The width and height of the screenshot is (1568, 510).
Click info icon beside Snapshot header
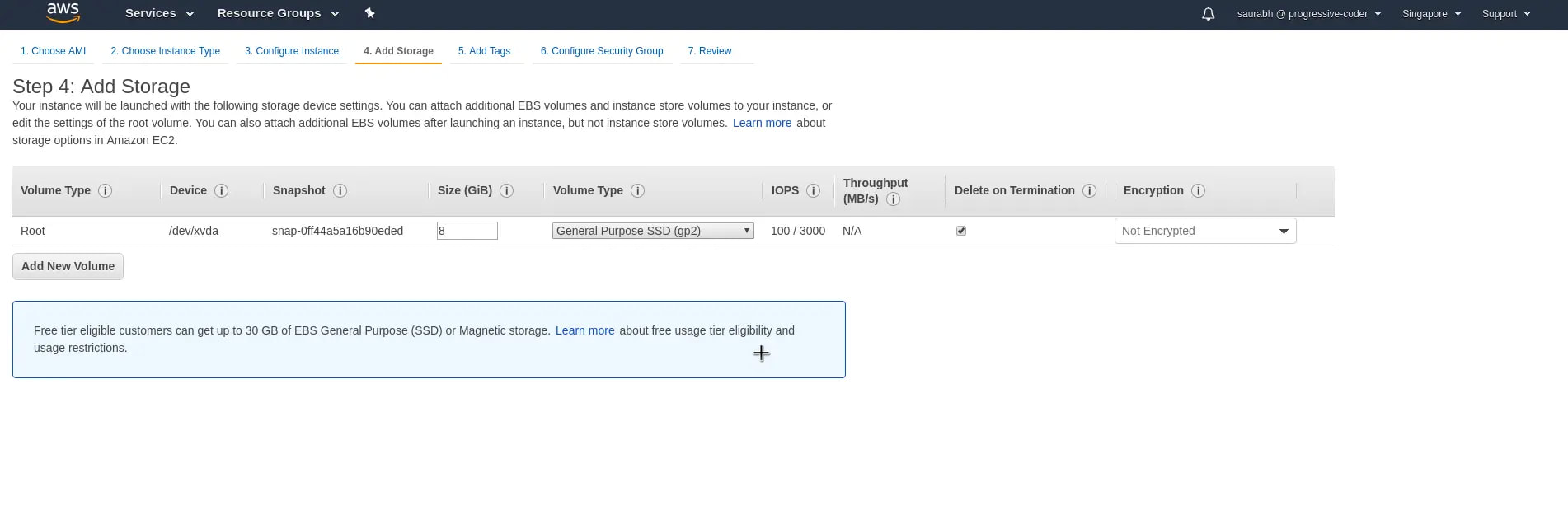tap(340, 191)
